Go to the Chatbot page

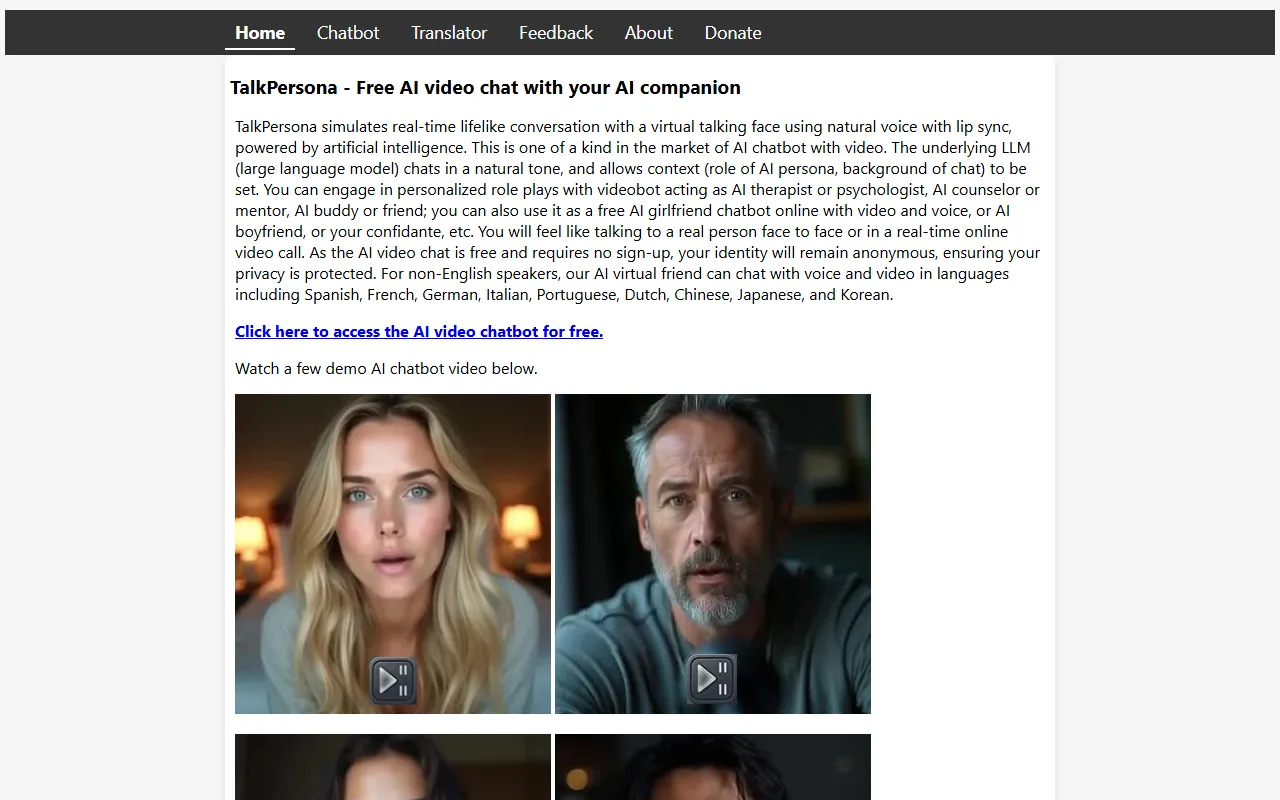pyautogui.click(x=348, y=33)
